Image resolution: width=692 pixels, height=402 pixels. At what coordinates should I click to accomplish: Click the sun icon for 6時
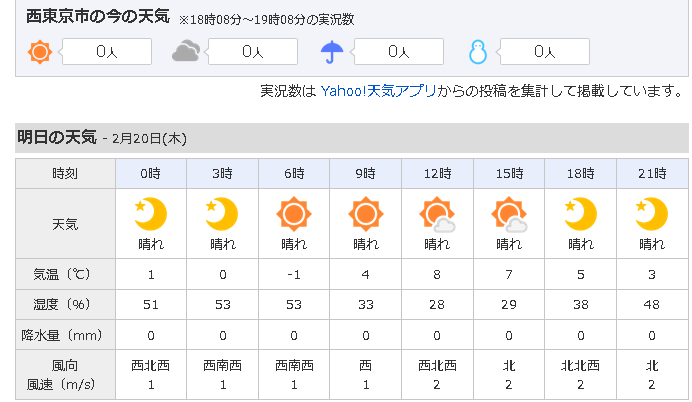click(294, 214)
